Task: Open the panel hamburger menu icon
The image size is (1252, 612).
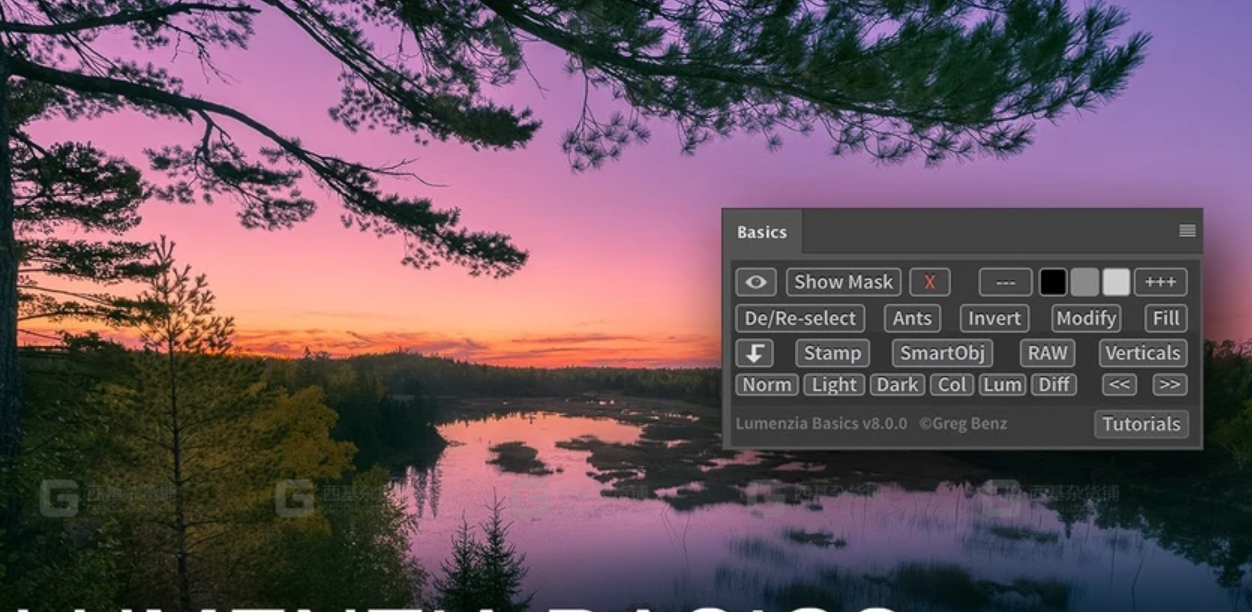Action: click(x=1187, y=231)
